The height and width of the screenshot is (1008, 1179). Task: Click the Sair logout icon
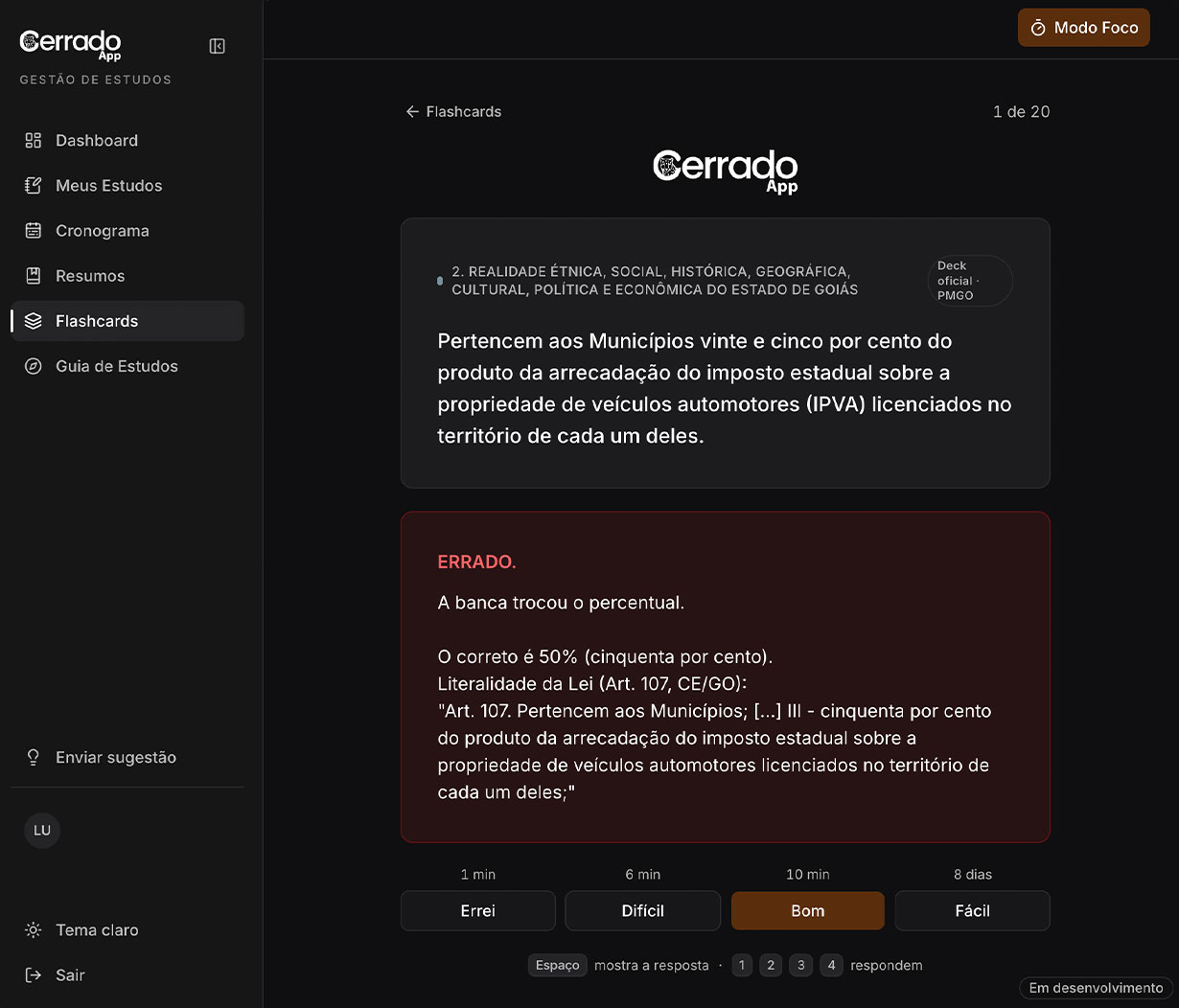pyautogui.click(x=34, y=975)
